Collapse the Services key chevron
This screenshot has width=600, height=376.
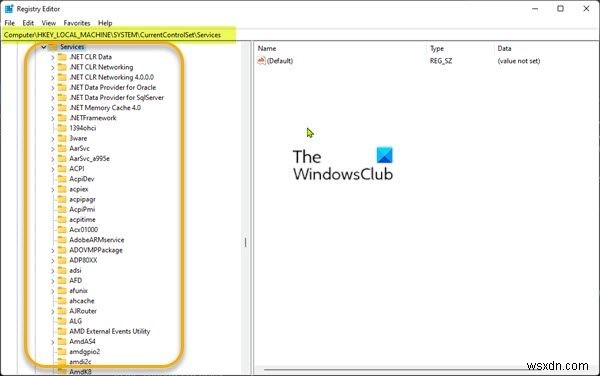(x=44, y=47)
